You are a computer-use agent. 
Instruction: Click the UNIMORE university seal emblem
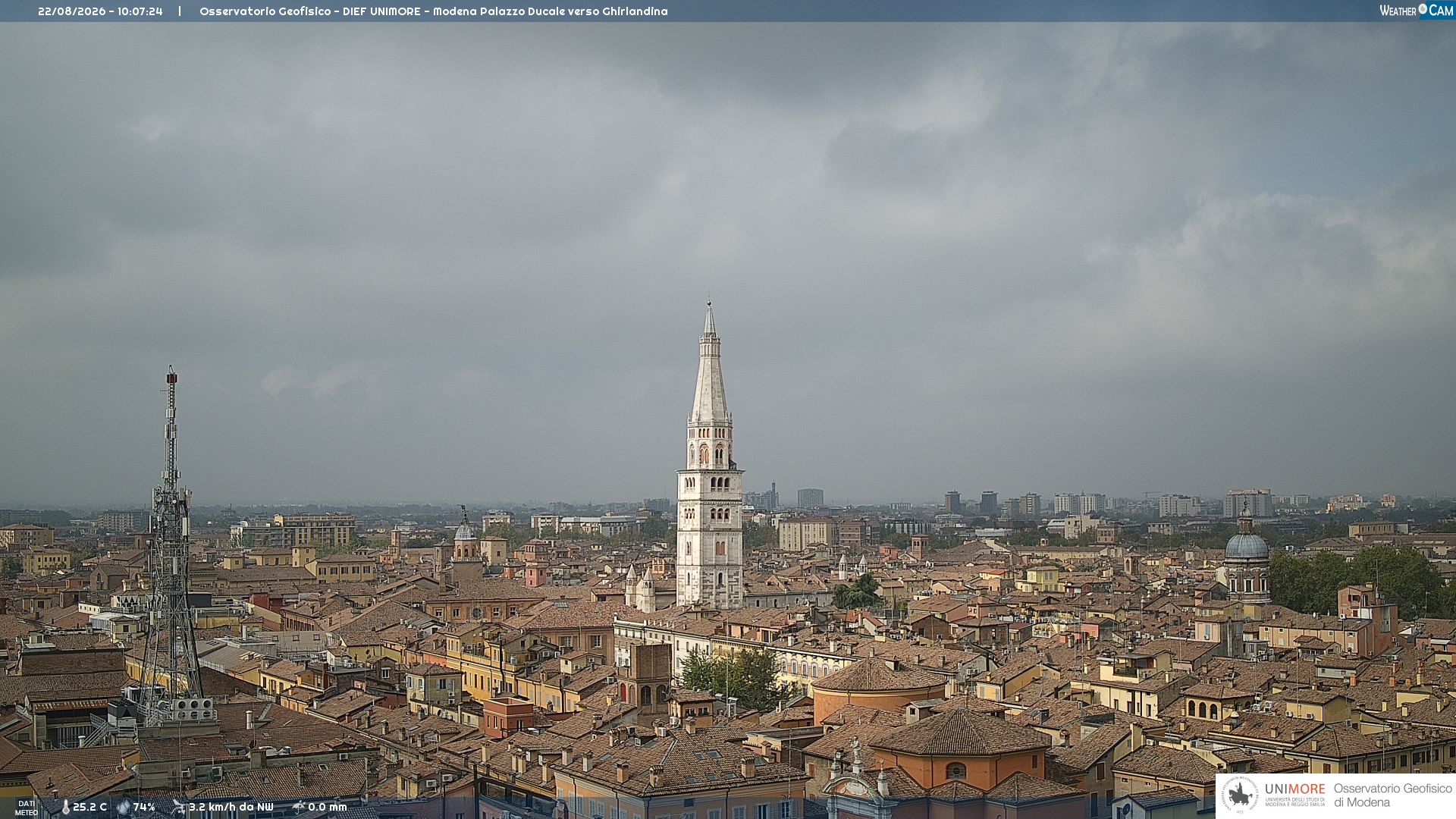(1241, 795)
